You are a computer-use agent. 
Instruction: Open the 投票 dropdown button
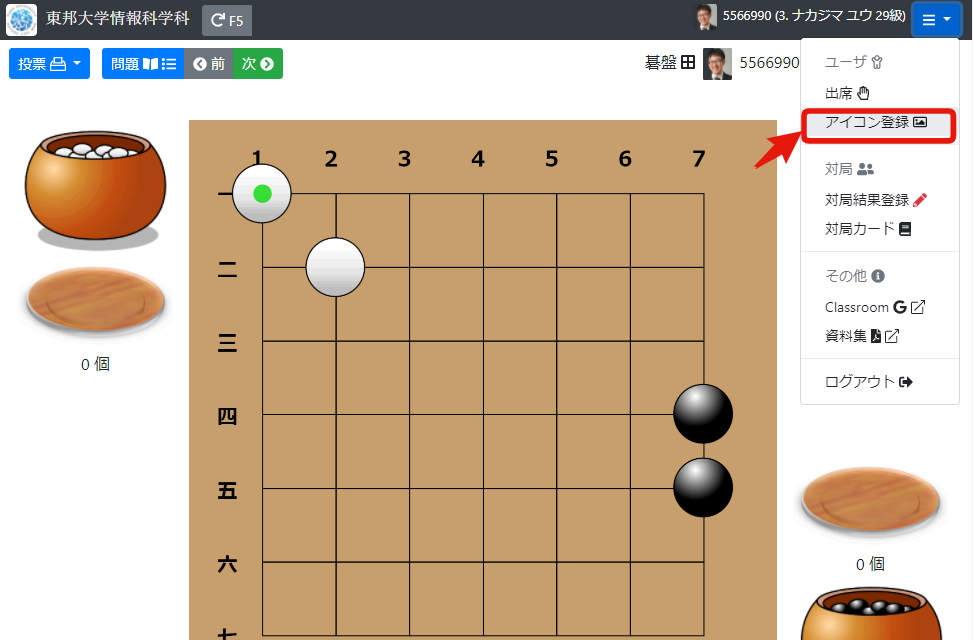[49, 64]
